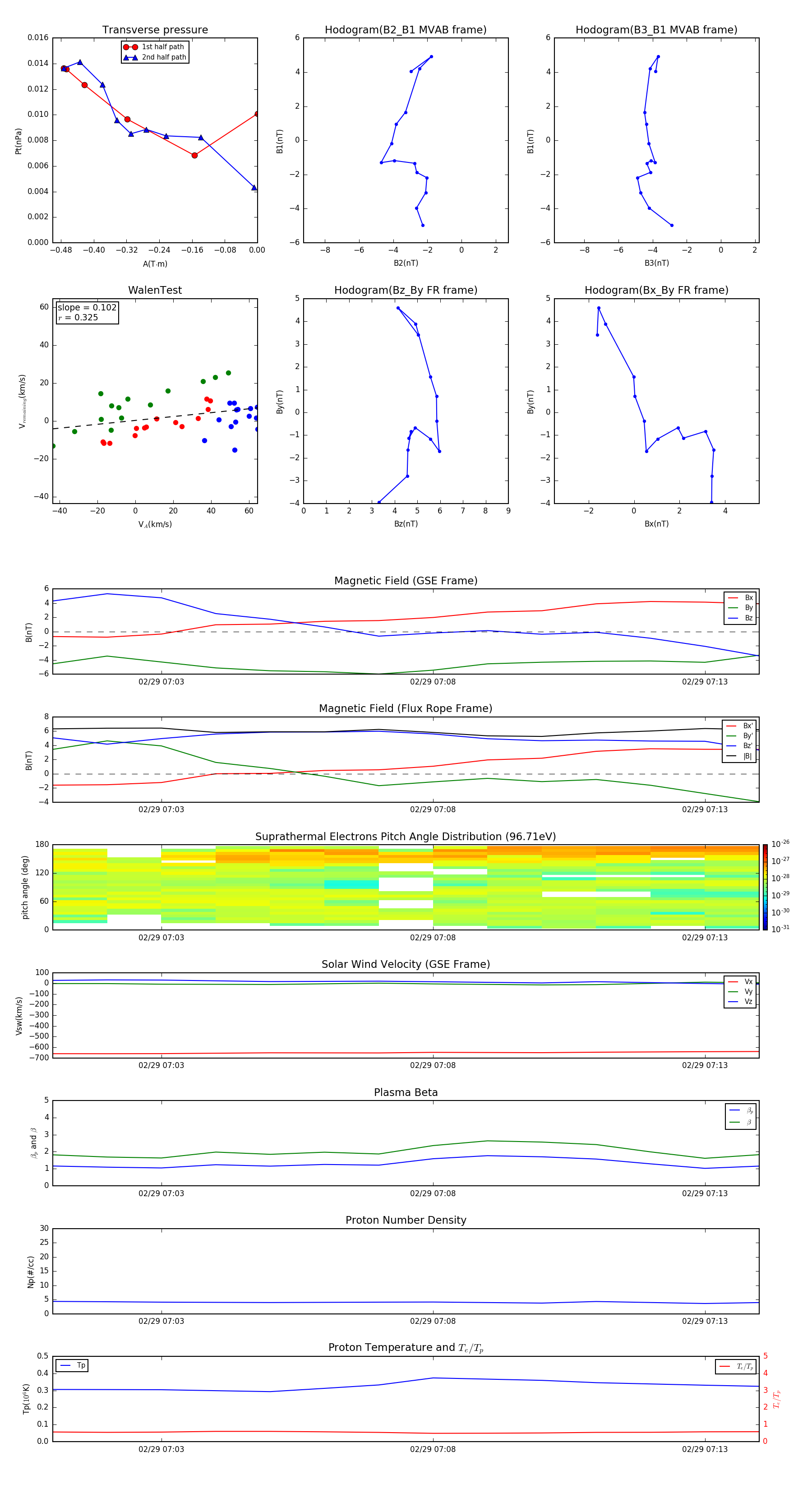Image resolution: width=812 pixels, height=1489 pixels.
Task: Click the red Te/Tp right axis label
Action: 776,1399
